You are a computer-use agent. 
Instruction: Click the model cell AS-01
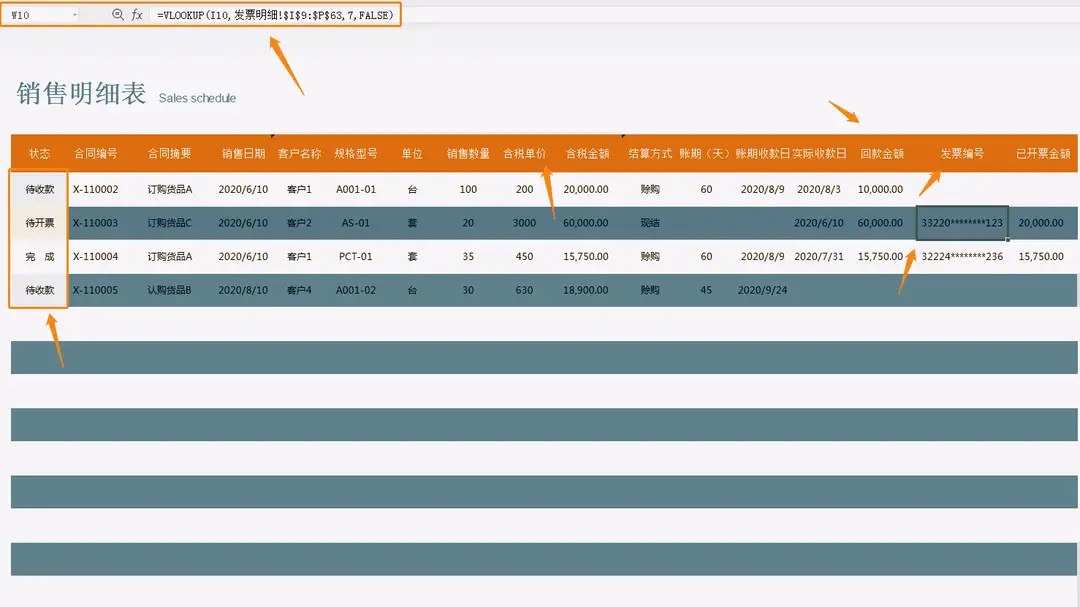click(356, 223)
